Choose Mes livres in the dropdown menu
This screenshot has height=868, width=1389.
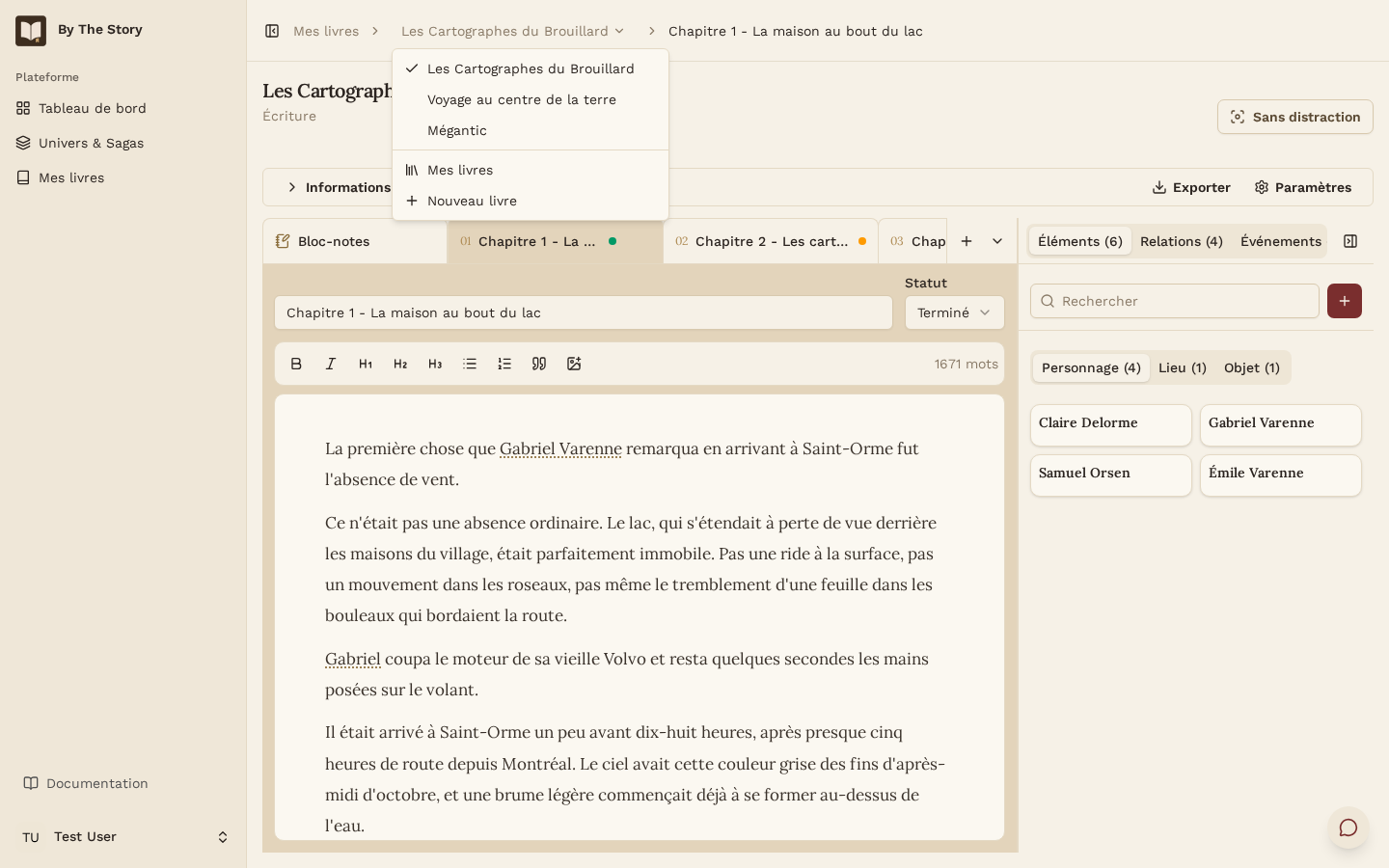(531, 170)
